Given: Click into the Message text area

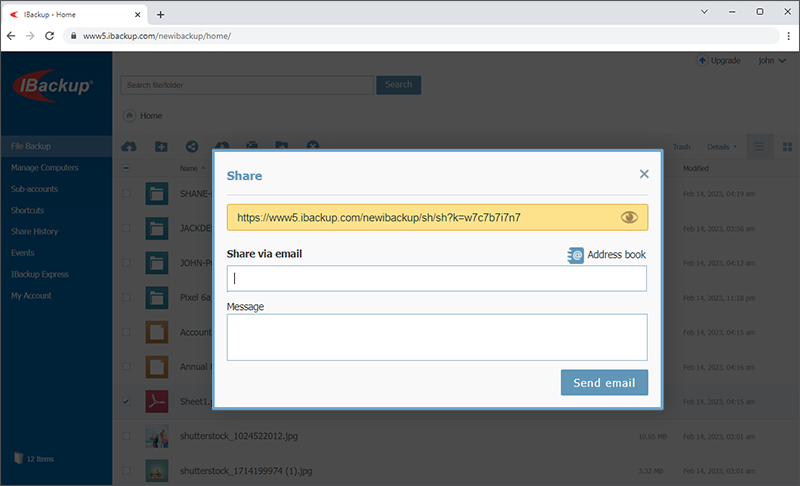Looking at the screenshot, I should point(437,337).
